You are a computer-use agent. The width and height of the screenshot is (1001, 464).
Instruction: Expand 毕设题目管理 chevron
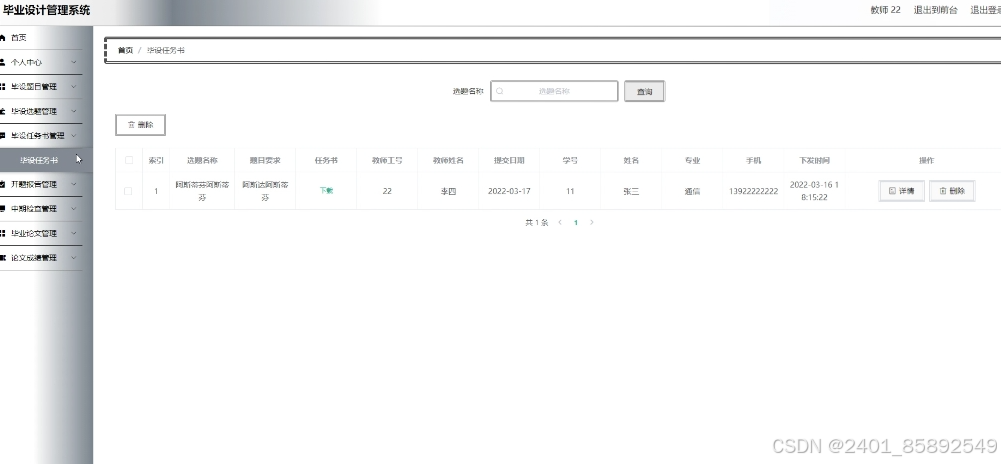coord(74,87)
